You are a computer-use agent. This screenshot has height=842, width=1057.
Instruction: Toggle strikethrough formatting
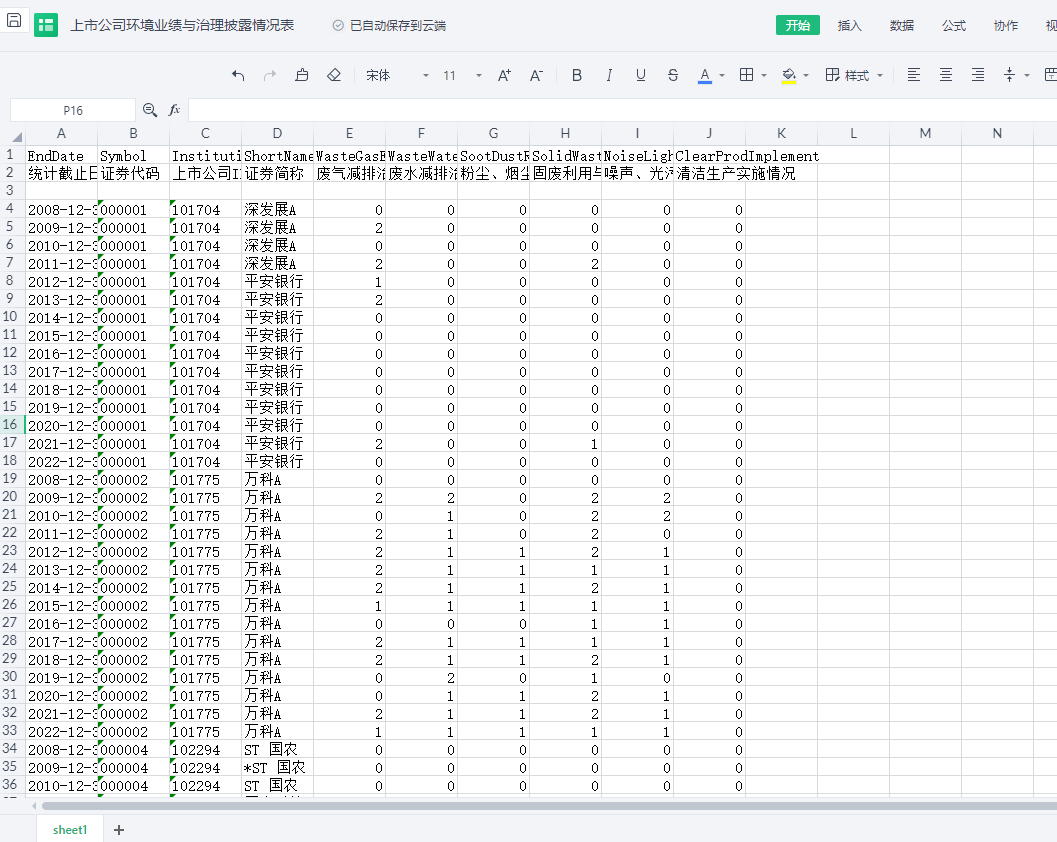coord(673,75)
